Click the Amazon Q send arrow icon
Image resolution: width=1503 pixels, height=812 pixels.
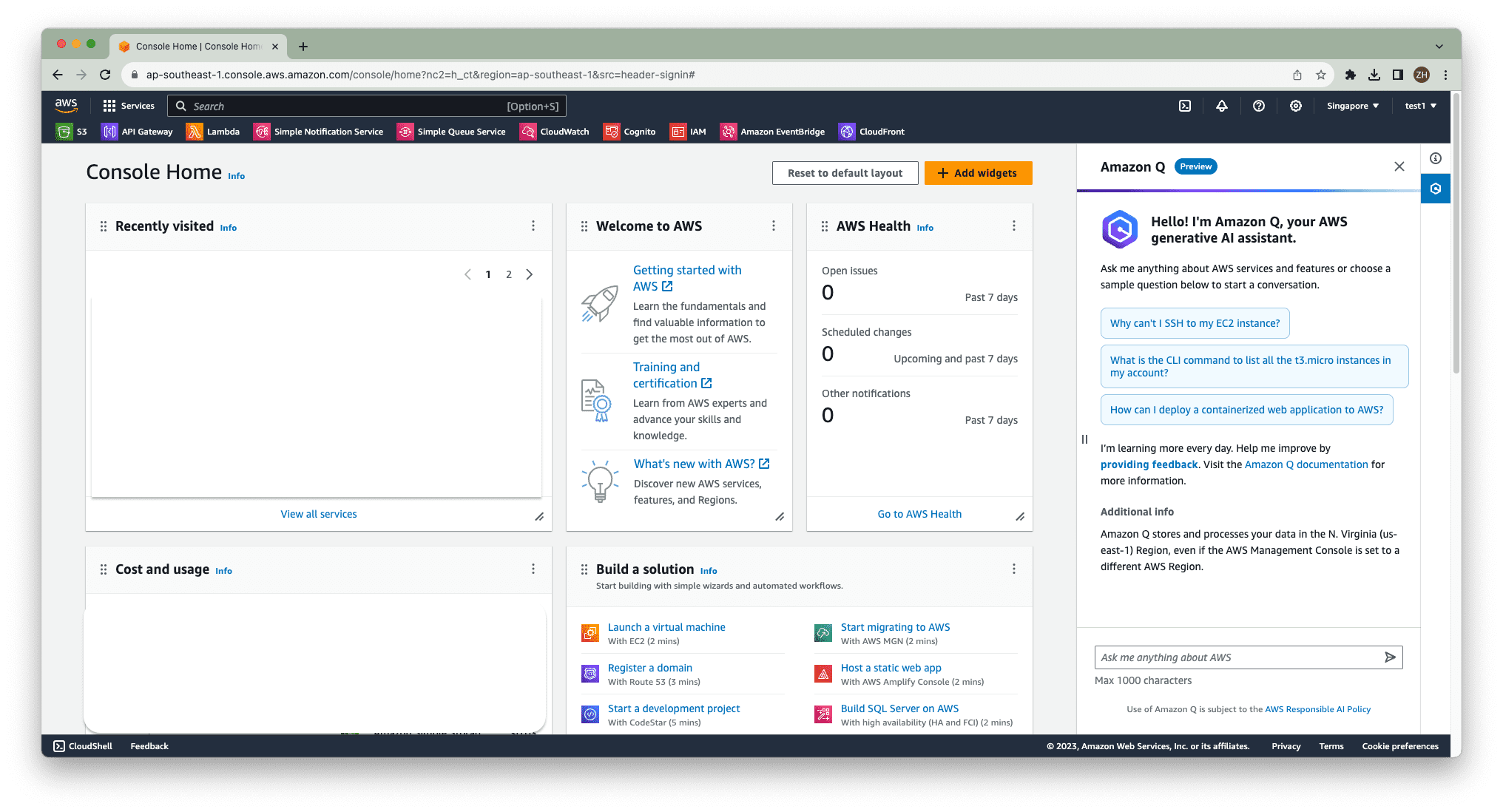click(x=1390, y=657)
